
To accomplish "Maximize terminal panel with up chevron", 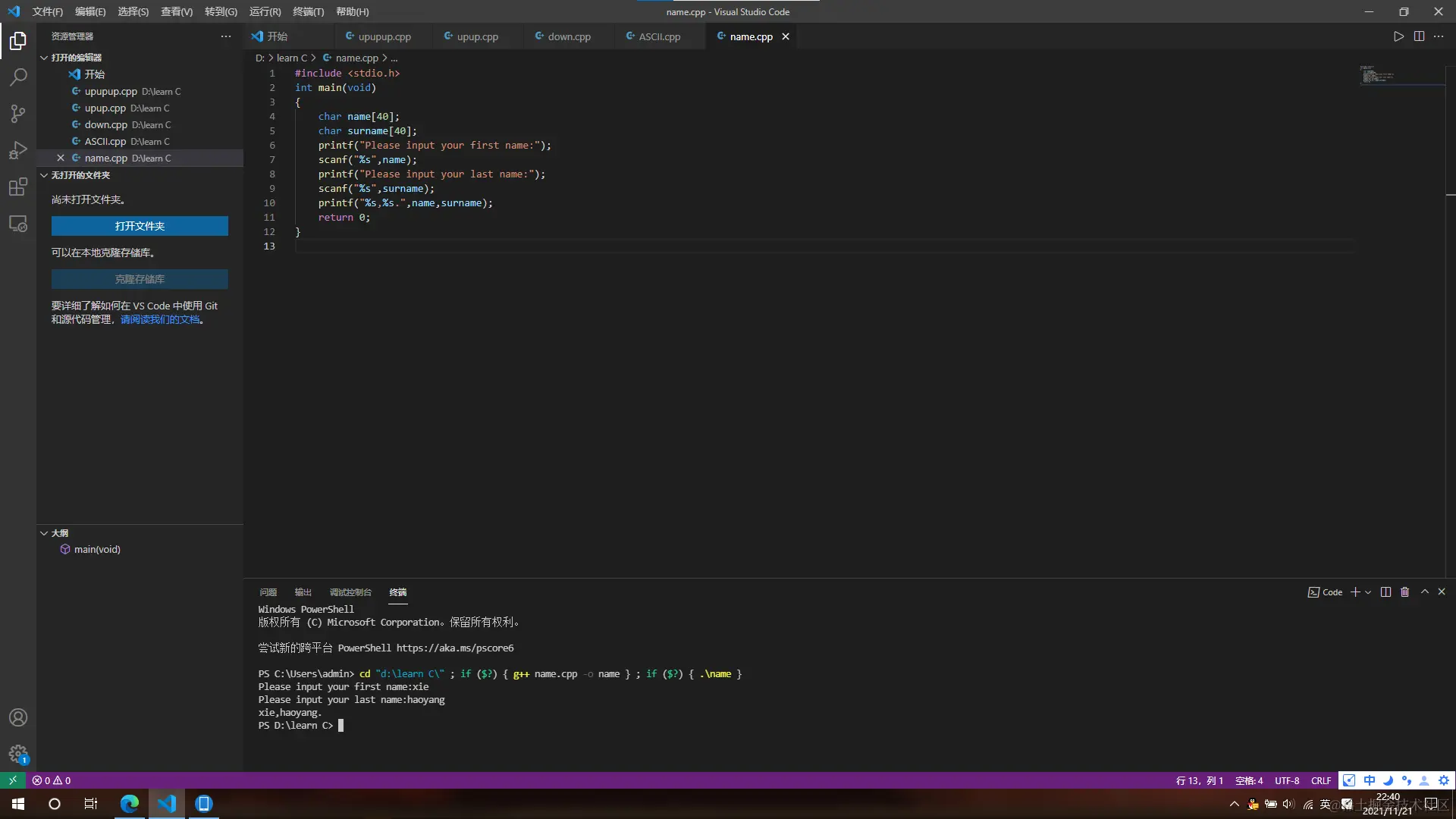I will [1424, 592].
